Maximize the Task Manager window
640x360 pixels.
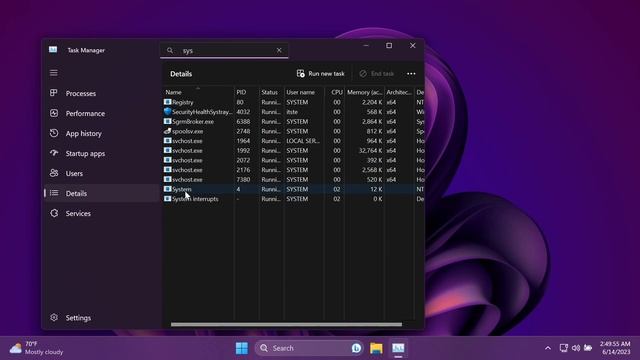tap(389, 46)
